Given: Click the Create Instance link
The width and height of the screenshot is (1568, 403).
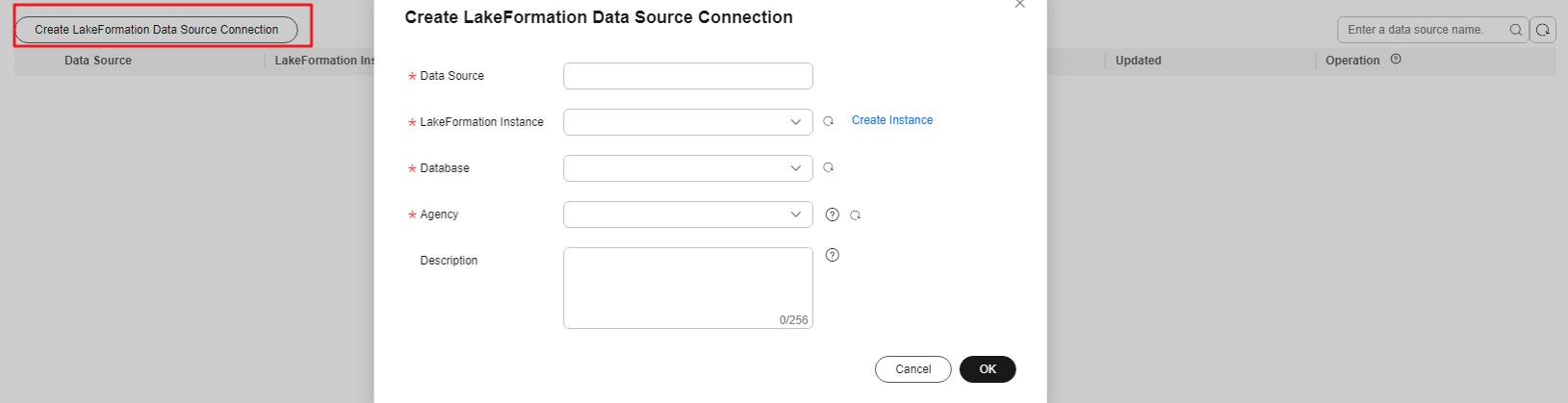Looking at the screenshot, I should (x=891, y=120).
